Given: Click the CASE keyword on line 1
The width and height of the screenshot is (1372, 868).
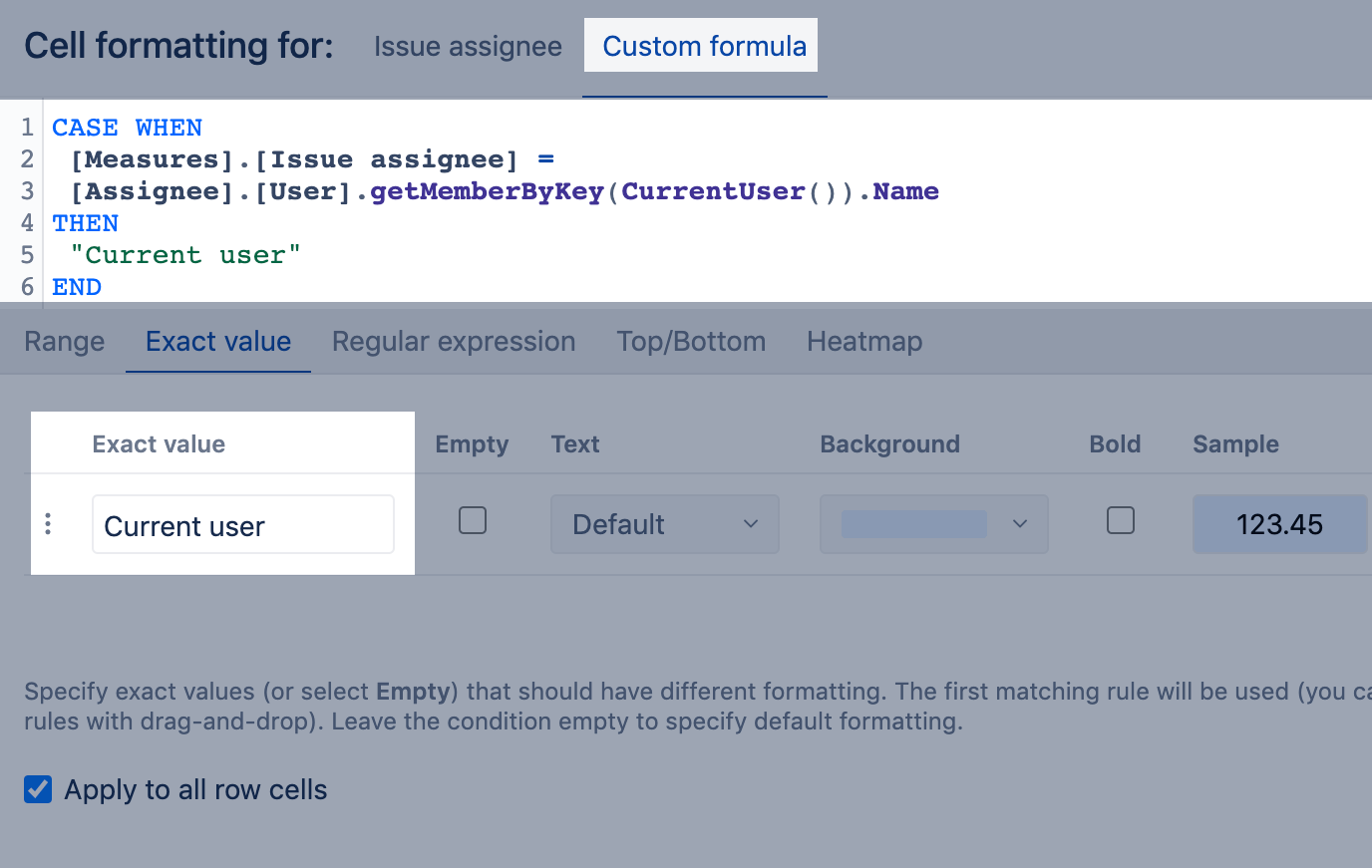Looking at the screenshot, I should pos(85,128).
